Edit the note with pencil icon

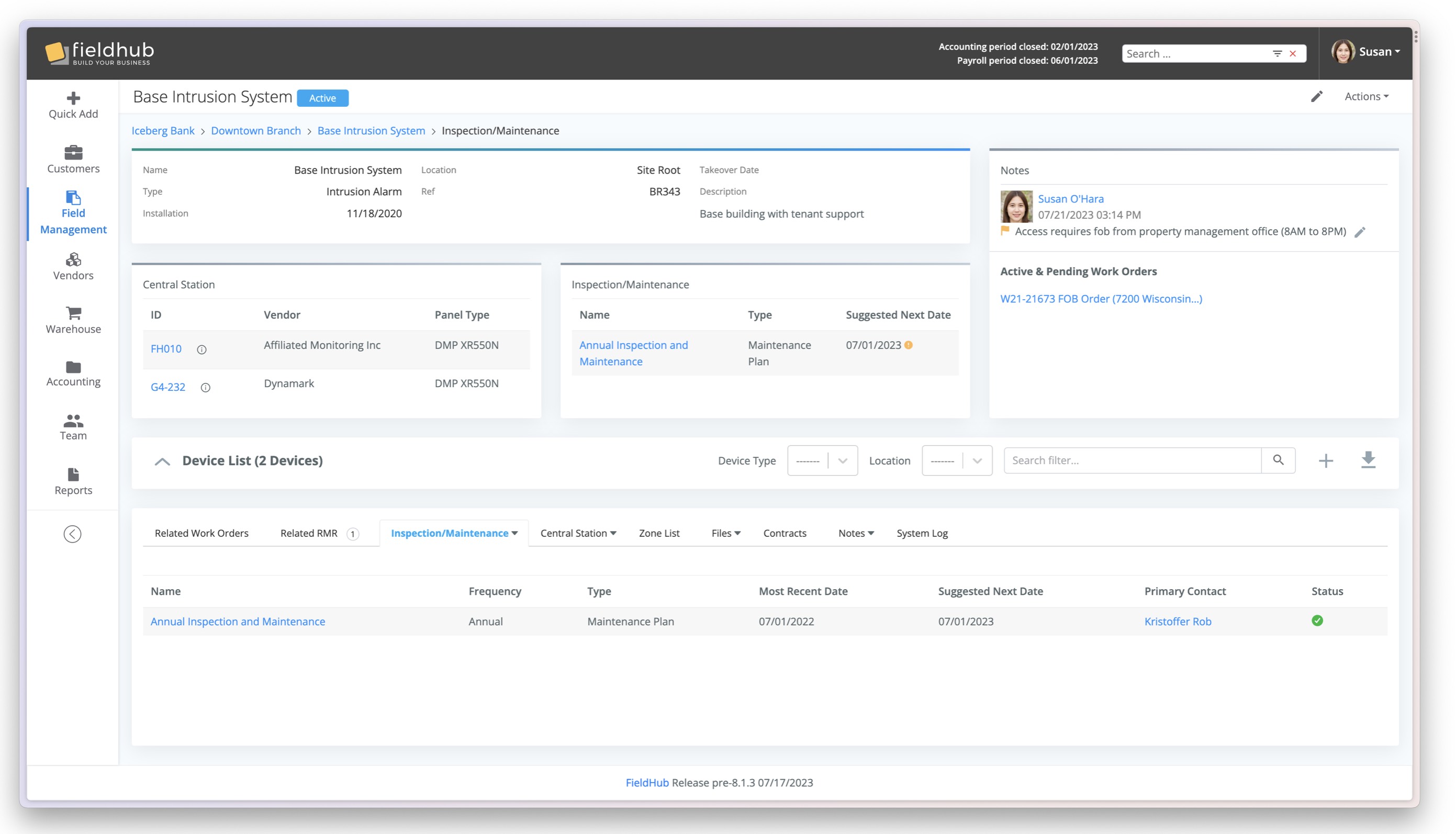[x=1359, y=232]
